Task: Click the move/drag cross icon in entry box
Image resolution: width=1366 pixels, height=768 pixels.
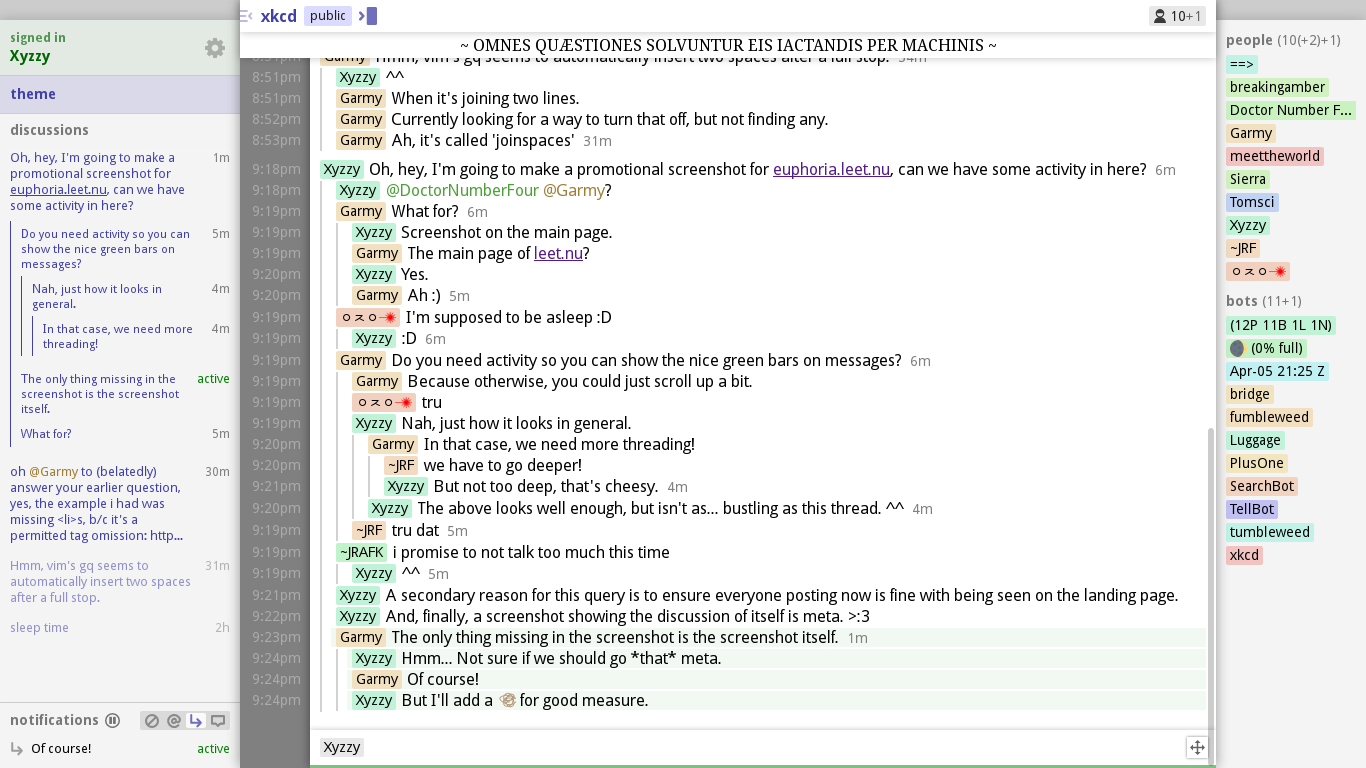Action: pyautogui.click(x=1197, y=747)
